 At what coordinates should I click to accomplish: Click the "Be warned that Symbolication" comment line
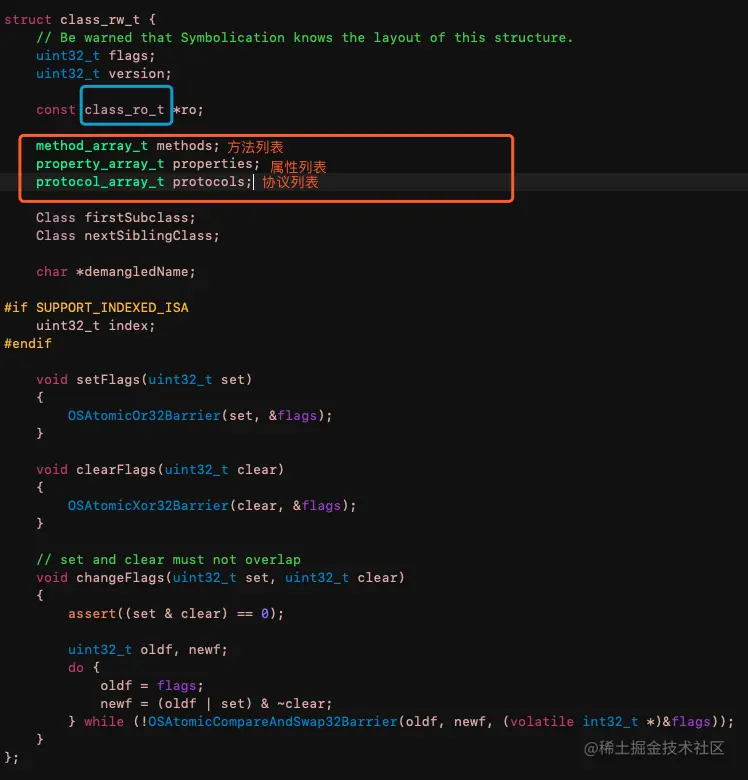pos(304,38)
